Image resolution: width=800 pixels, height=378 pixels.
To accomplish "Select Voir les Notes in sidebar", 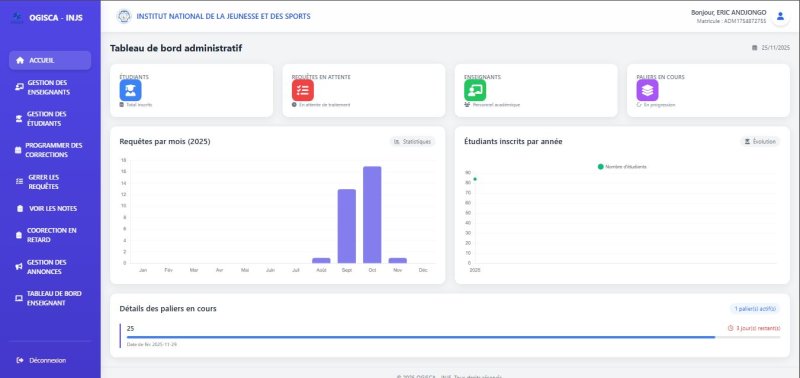I will click(x=50, y=209).
